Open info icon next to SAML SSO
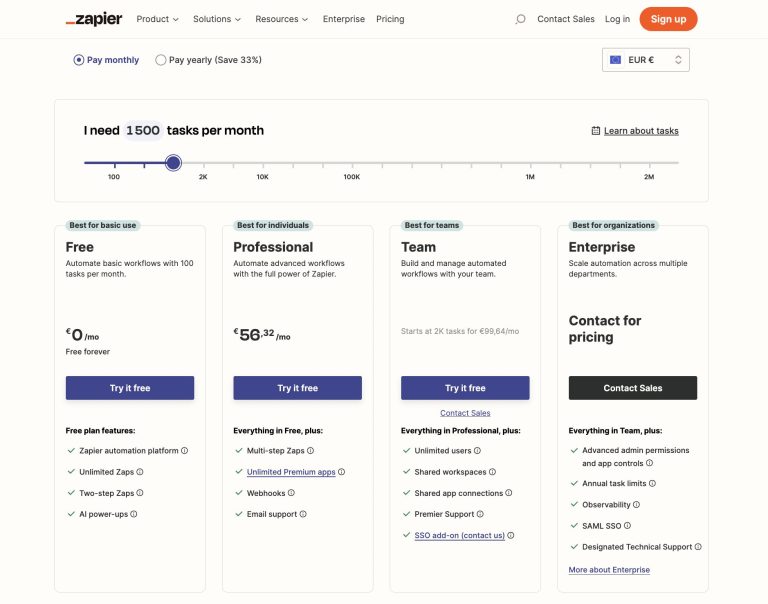The width and height of the screenshot is (768, 604). click(x=627, y=526)
